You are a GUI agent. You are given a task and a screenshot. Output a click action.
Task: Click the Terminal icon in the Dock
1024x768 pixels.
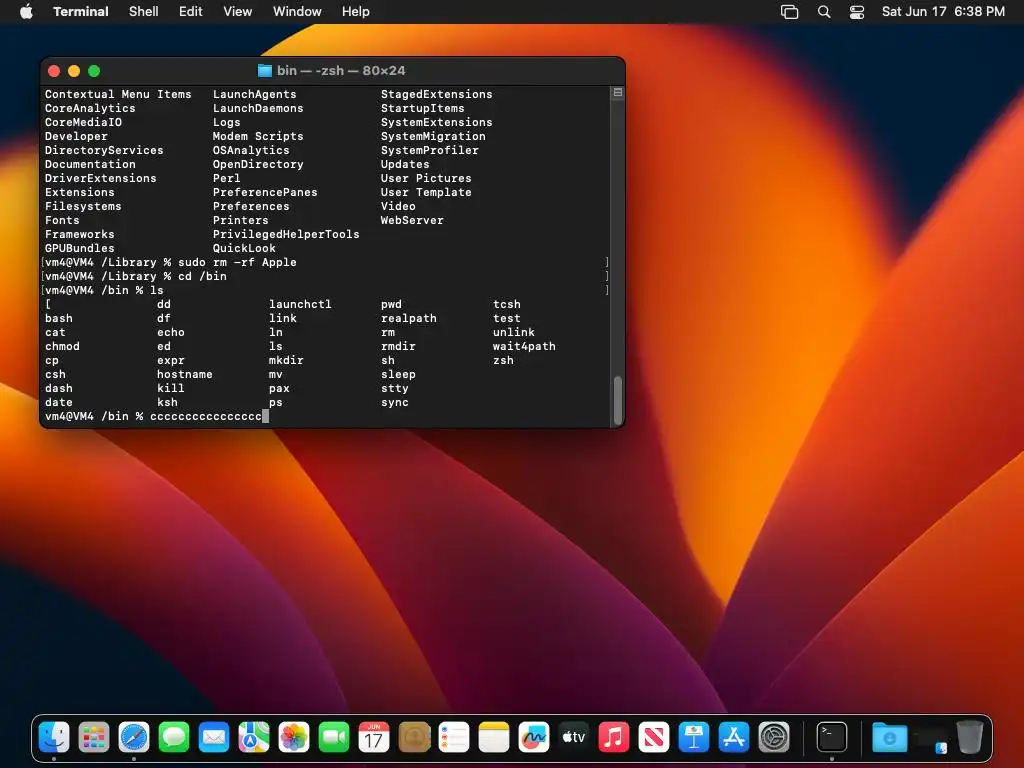[x=832, y=737]
